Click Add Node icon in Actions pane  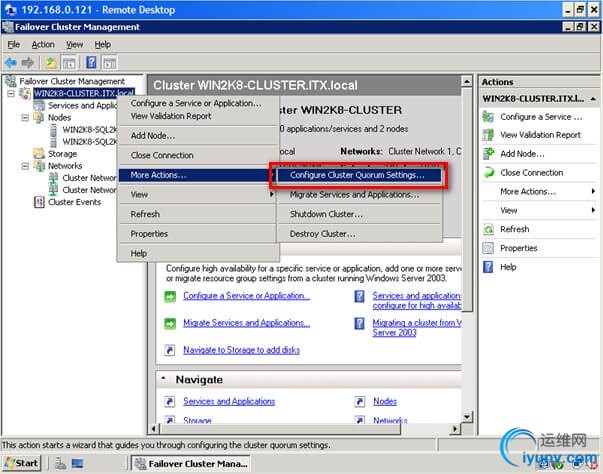tap(488, 153)
